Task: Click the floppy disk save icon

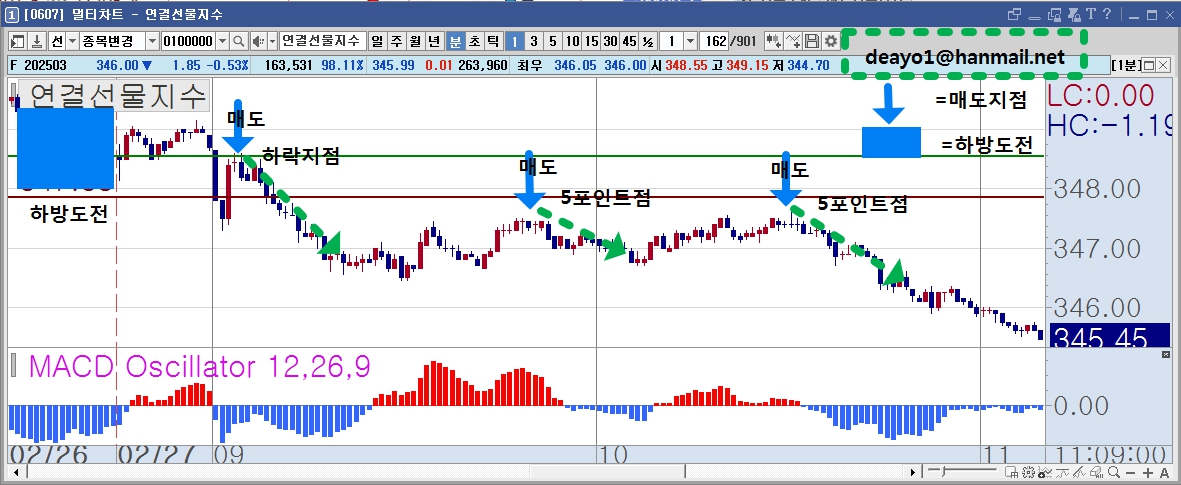Action: (x=812, y=41)
